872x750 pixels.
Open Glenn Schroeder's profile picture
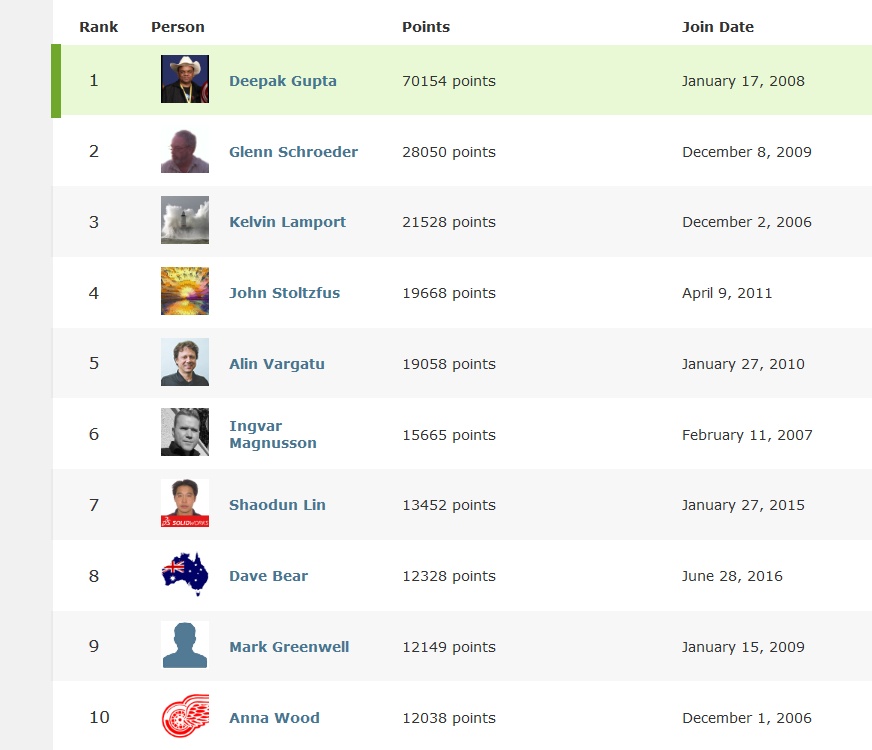pyautogui.click(x=185, y=150)
